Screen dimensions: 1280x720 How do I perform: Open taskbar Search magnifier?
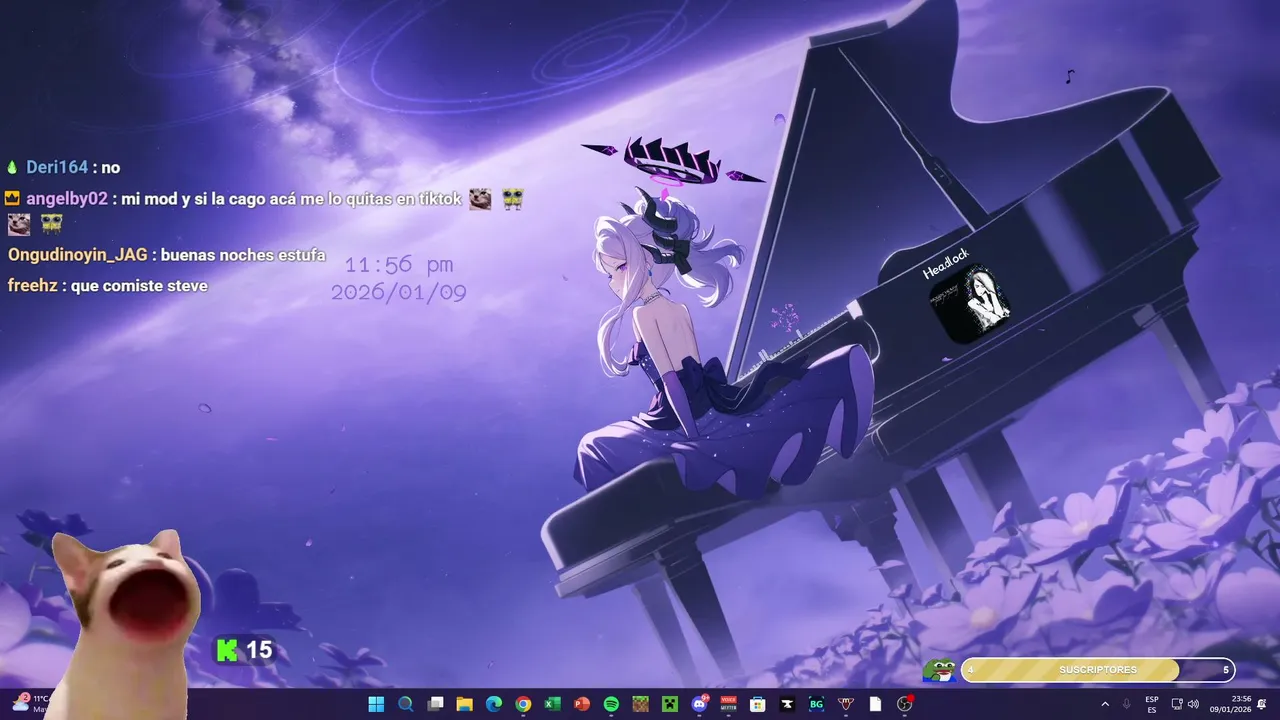coord(405,704)
